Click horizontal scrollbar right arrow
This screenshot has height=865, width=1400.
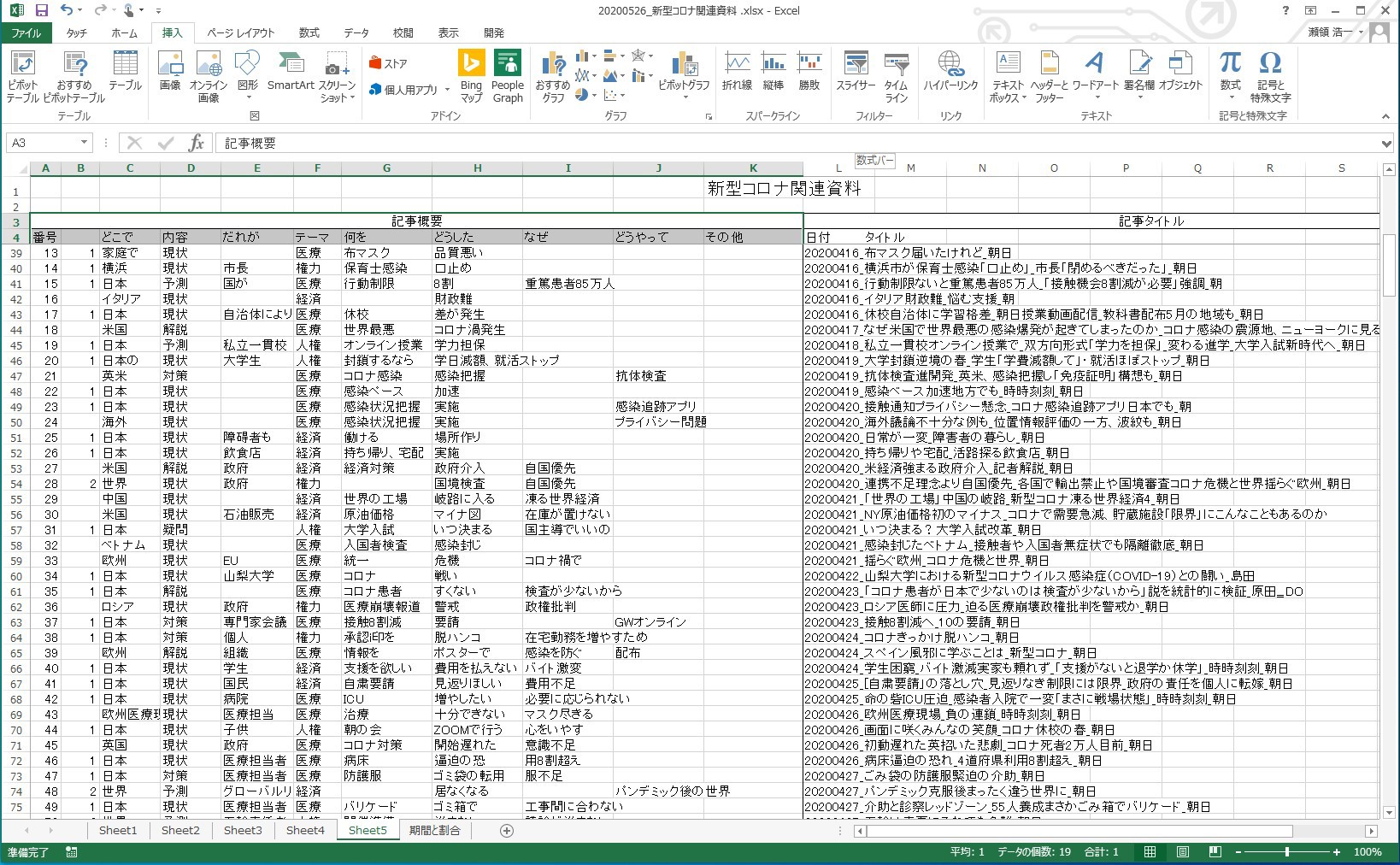coord(1372,830)
